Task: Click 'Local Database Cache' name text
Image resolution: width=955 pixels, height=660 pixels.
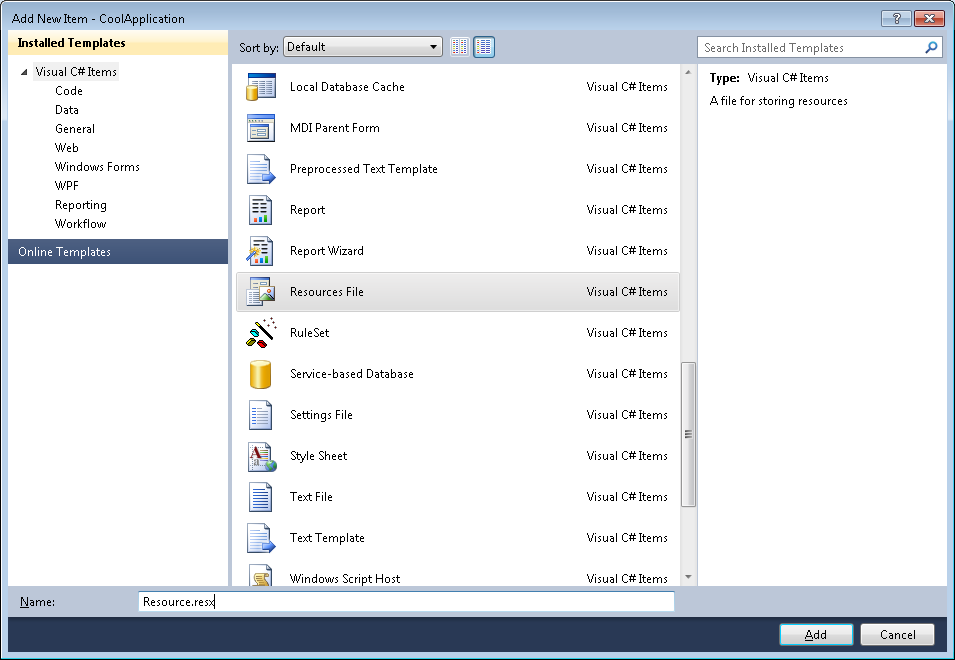Action: tap(347, 86)
